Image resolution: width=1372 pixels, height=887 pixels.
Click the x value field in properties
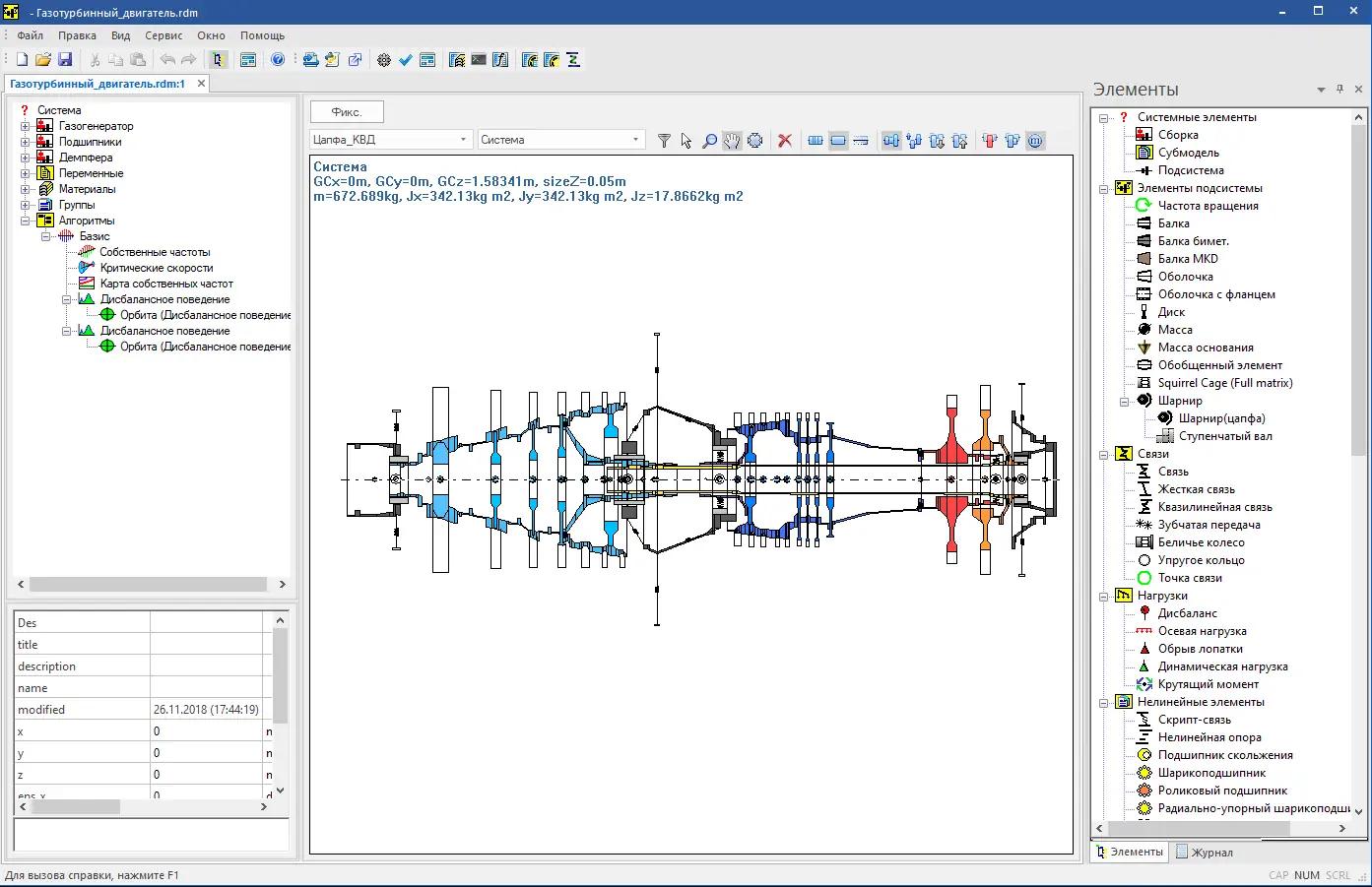click(x=205, y=731)
